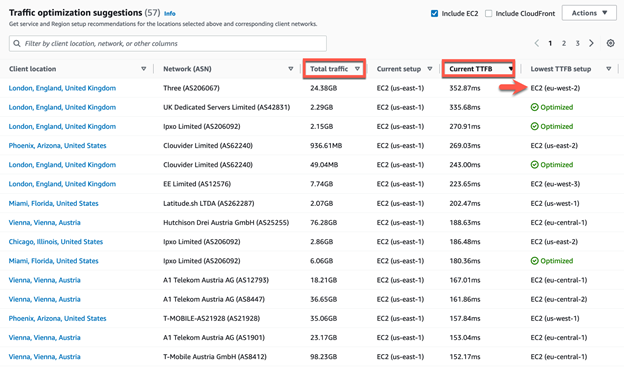Go to next page arrow
Screen dimensions: 624x371
click(x=591, y=43)
